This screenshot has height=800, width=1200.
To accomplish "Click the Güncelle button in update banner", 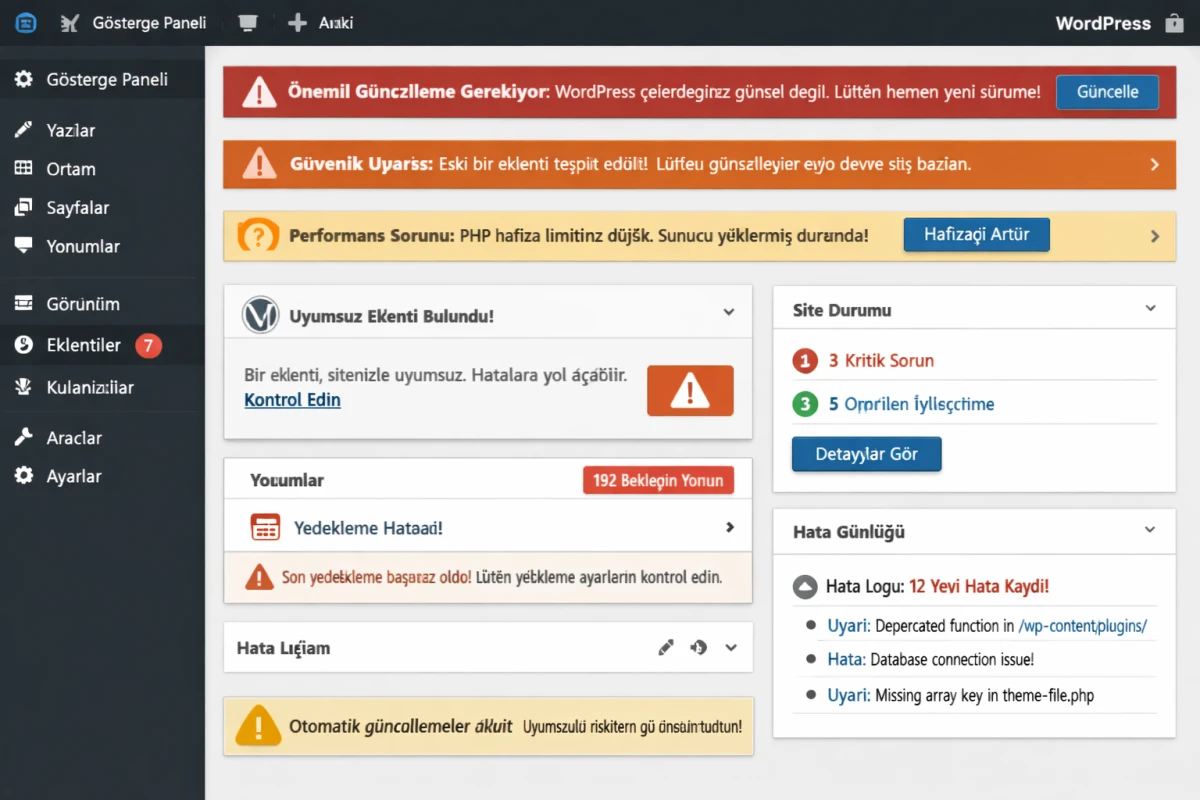I will click(1107, 91).
